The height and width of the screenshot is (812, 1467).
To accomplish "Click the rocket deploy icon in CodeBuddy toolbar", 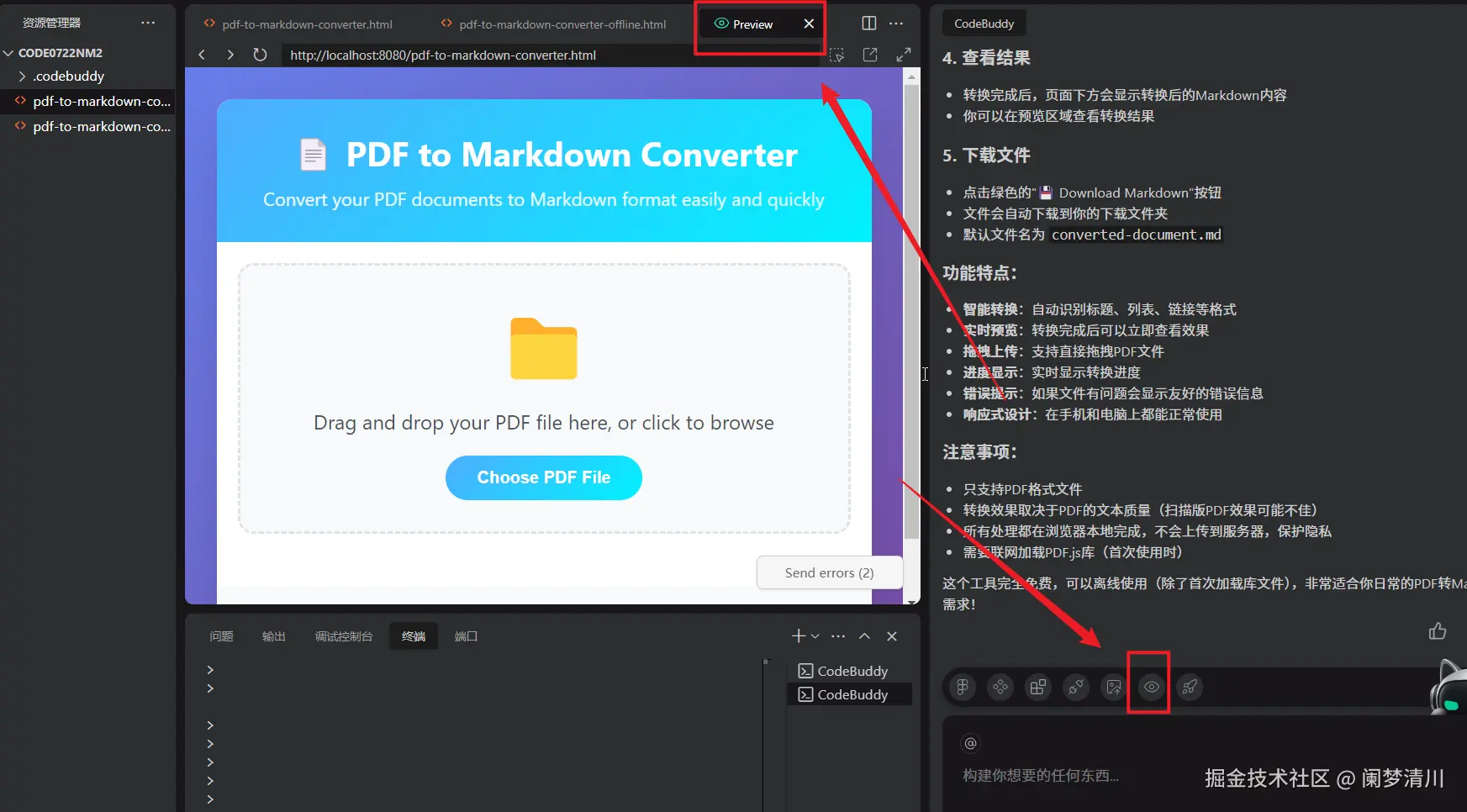I will tap(1190, 688).
